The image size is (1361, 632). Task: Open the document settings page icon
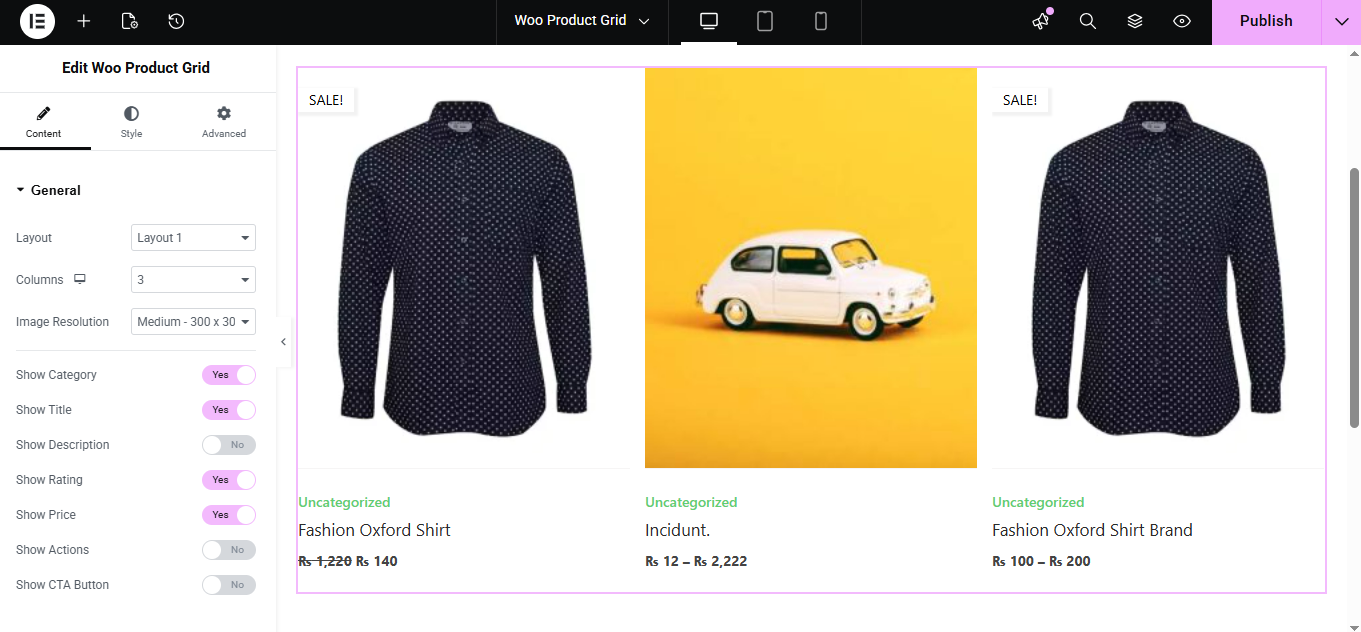(129, 21)
